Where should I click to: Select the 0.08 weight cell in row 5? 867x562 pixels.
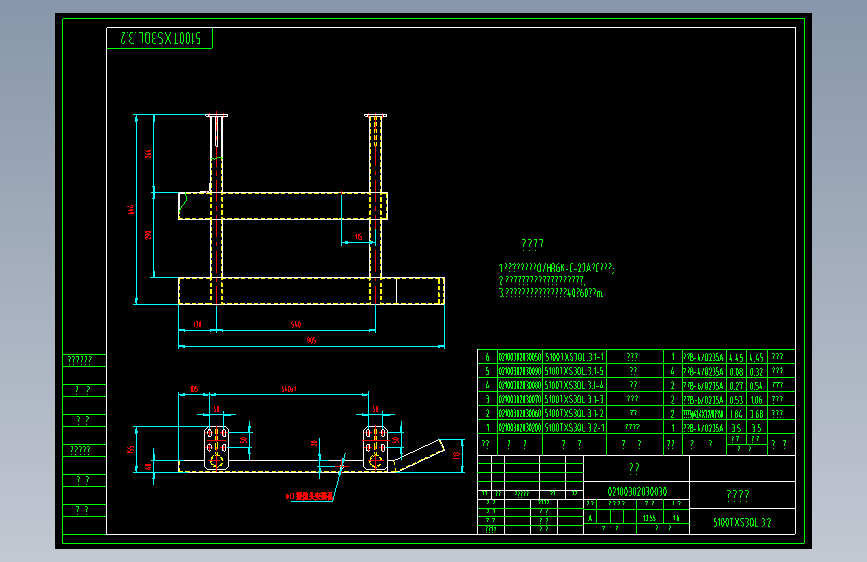pos(736,371)
